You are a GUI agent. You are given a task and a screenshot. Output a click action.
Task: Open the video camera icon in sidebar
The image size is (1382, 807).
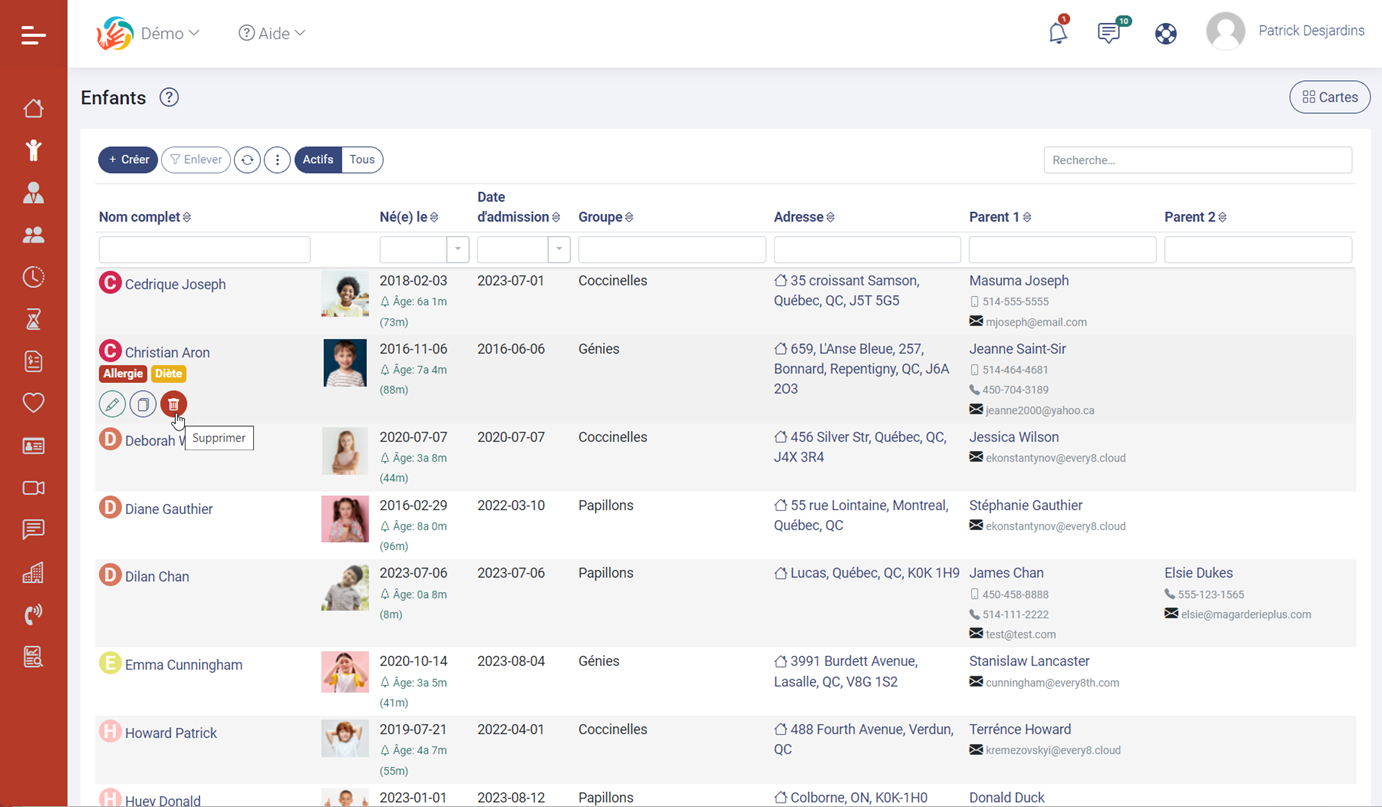[33, 488]
